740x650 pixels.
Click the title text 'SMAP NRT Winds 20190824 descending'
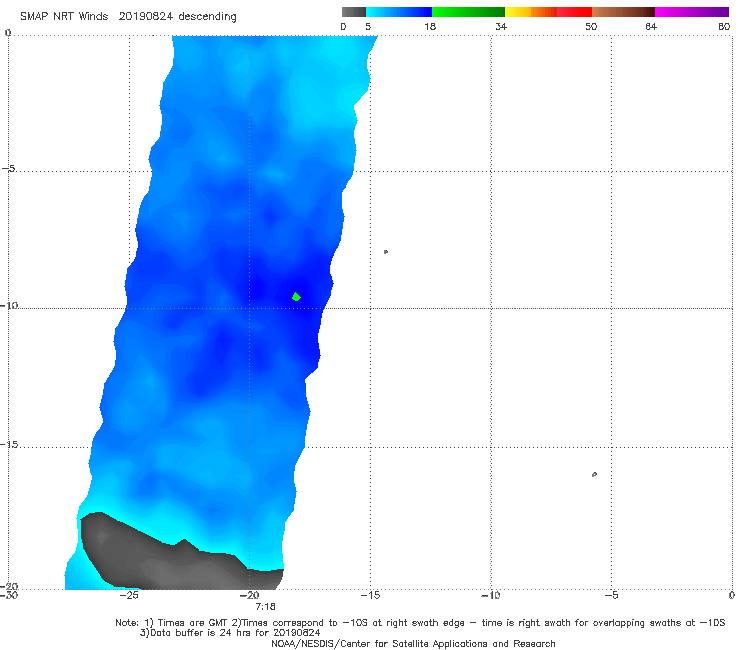(128, 17)
